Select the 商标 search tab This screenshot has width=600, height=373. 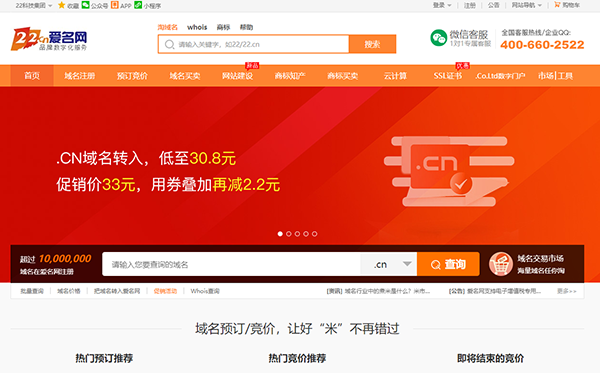point(223,27)
